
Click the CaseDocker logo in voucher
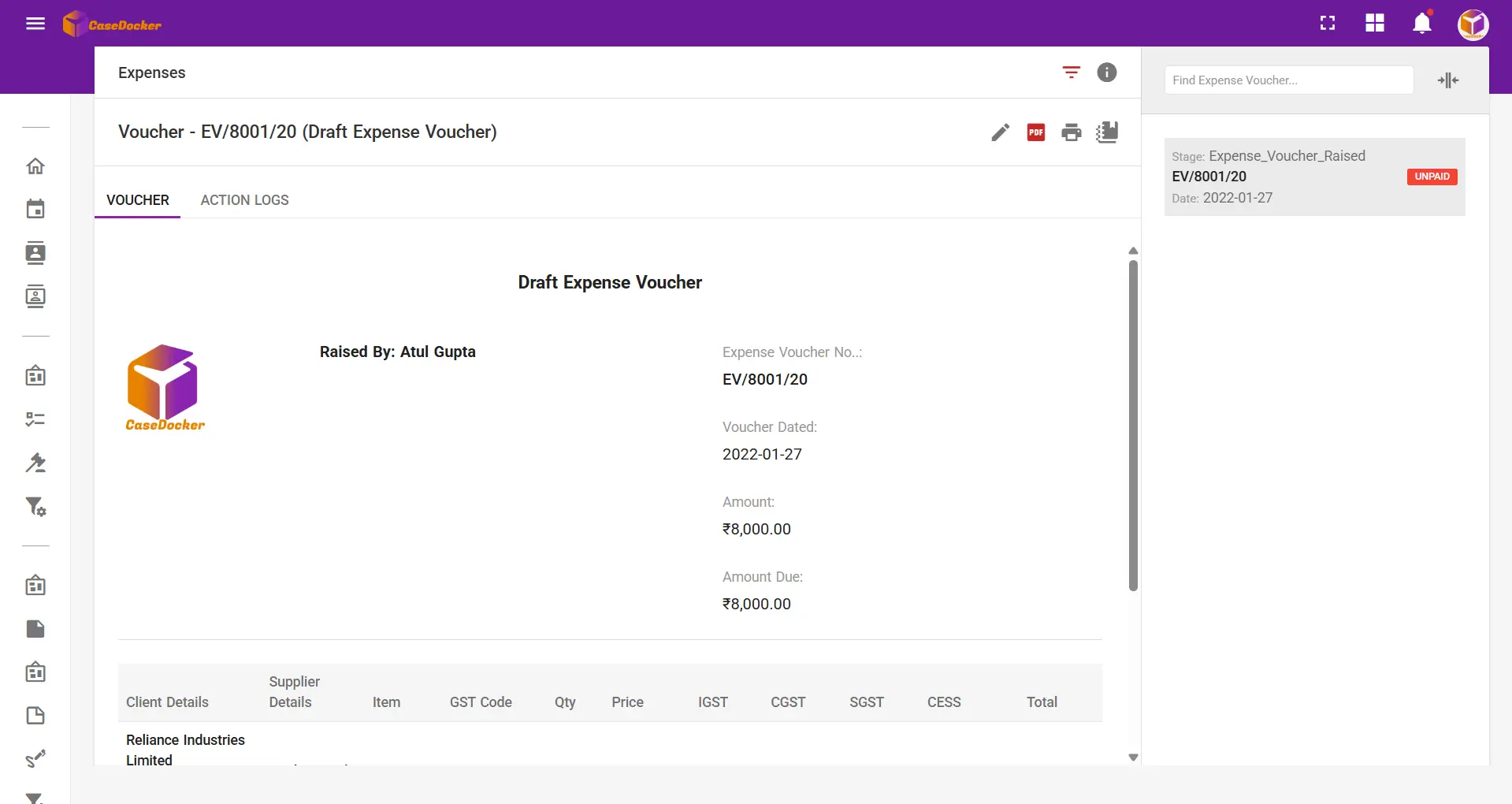pyautogui.click(x=165, y=388)
